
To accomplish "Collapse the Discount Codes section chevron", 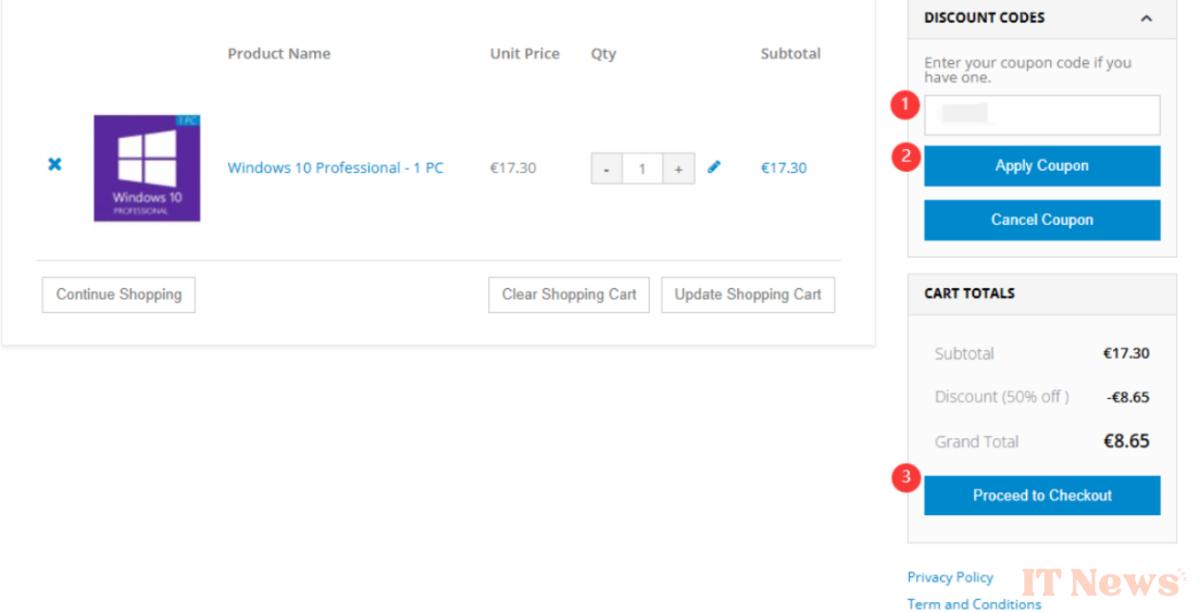I will click(1146, 18).
